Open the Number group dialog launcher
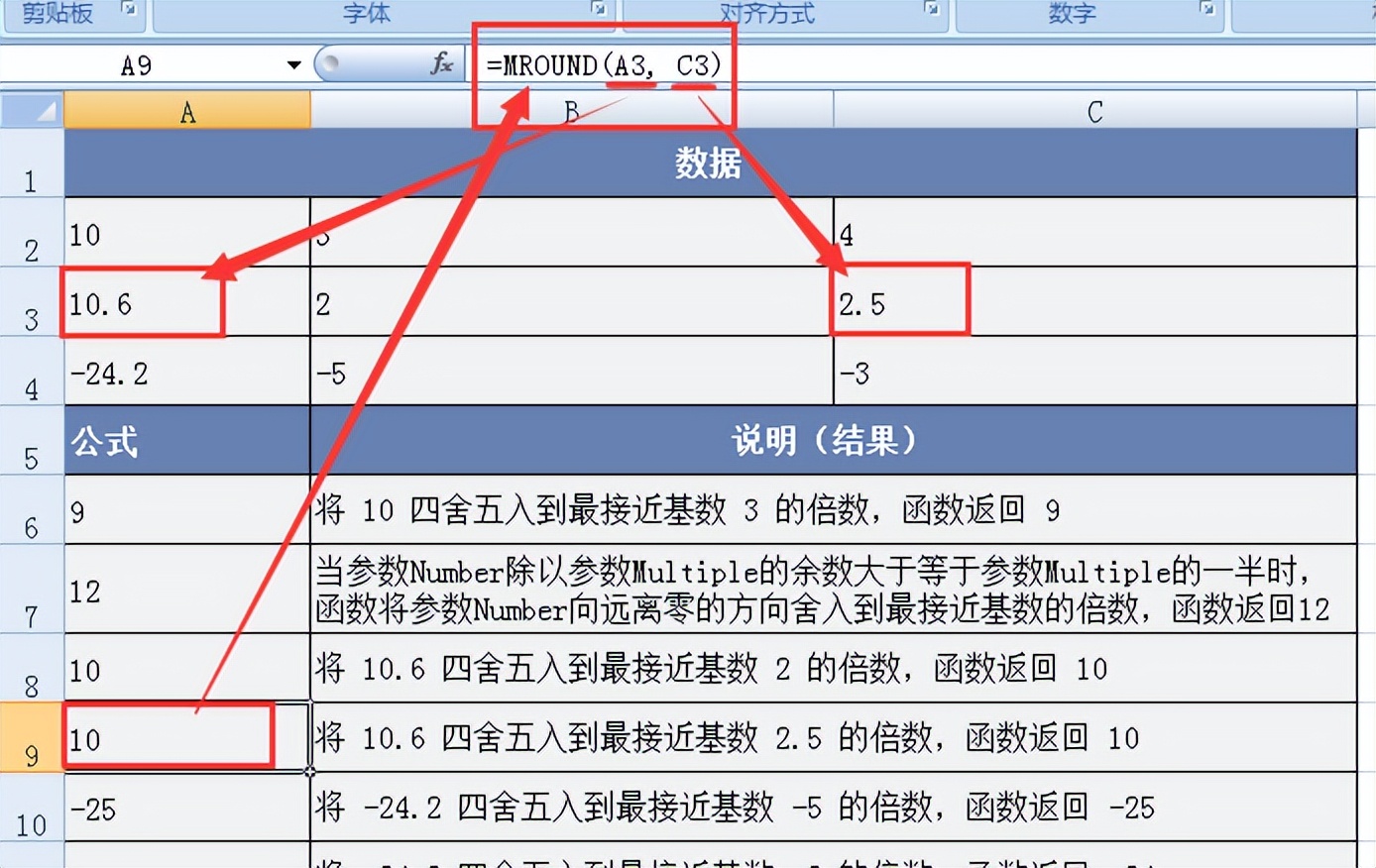This screenshot has width=1376, height=868. pos(1206,9)
